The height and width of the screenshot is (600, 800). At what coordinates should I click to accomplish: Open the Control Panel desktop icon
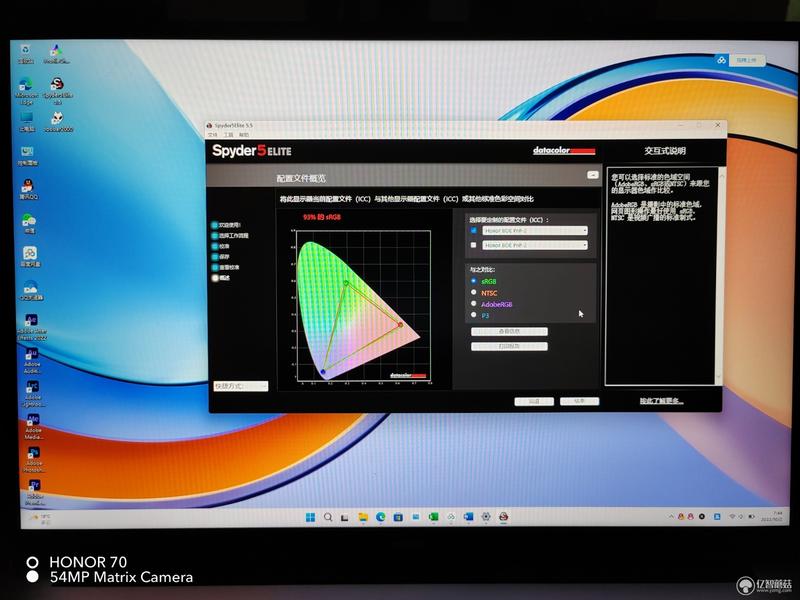[28, 156]
